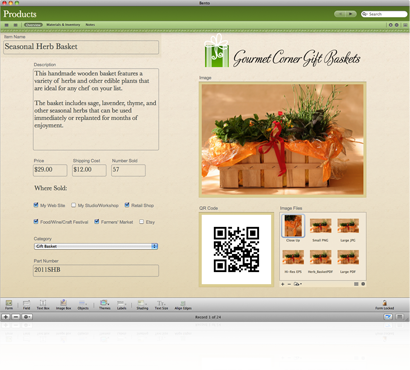
Task: Switch Image Files to grid view
Action: click(356, 284)
